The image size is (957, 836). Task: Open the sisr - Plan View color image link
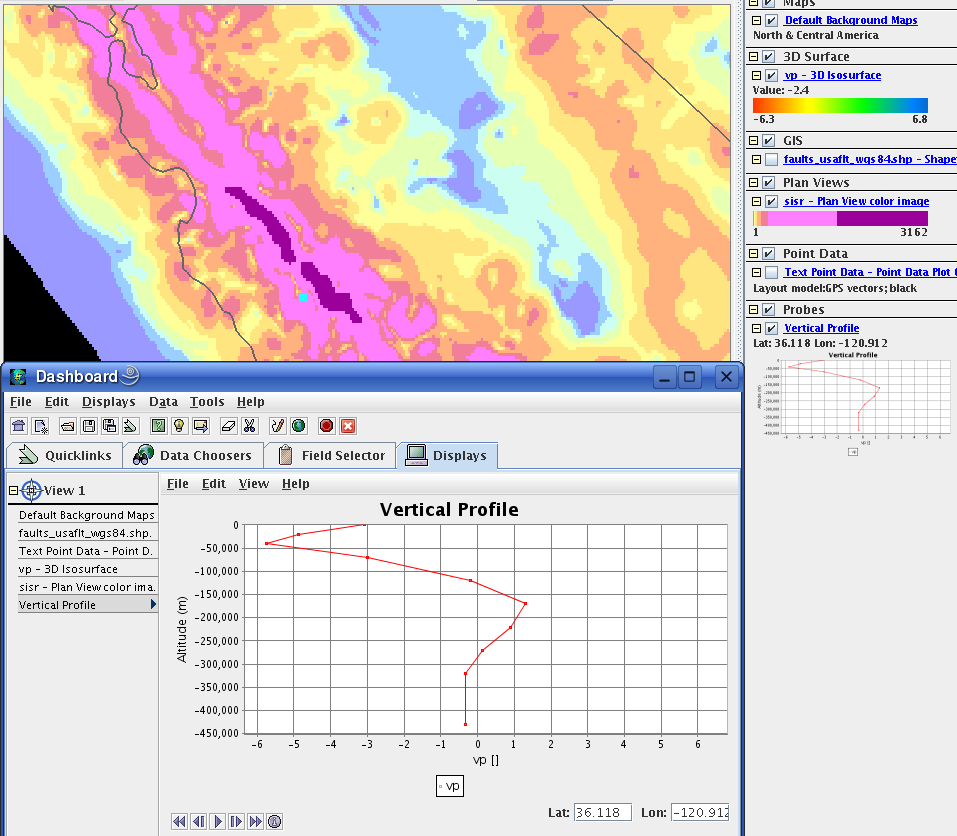tap(856, 202)
